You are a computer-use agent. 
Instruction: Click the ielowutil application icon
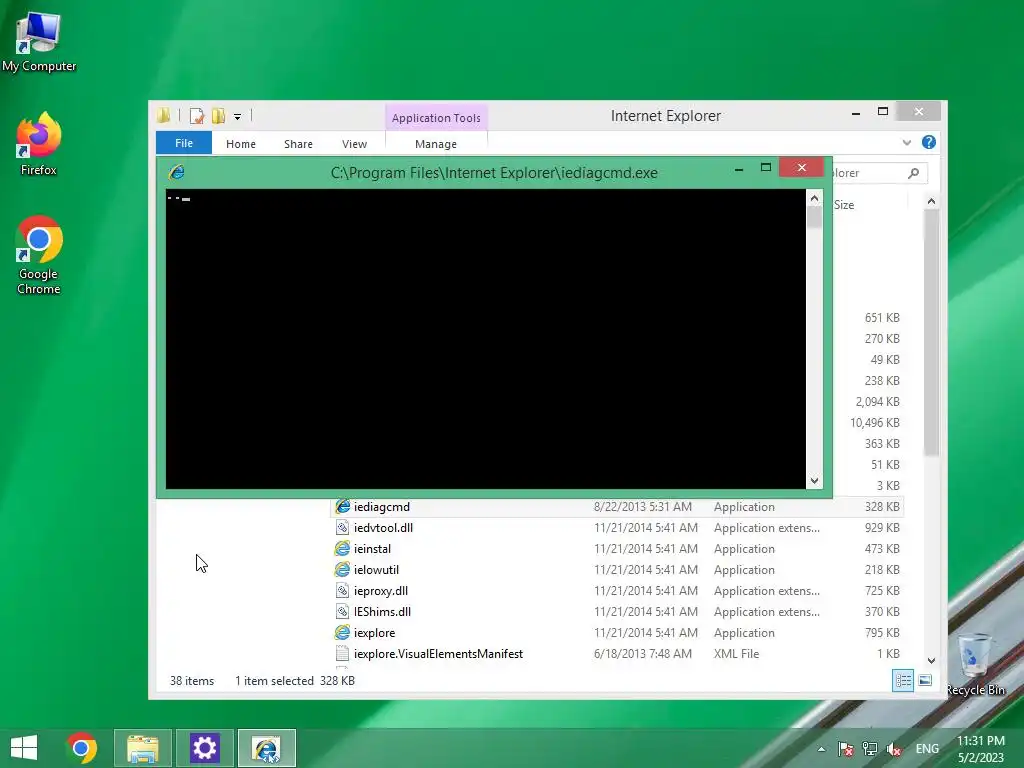click(342, 569)
